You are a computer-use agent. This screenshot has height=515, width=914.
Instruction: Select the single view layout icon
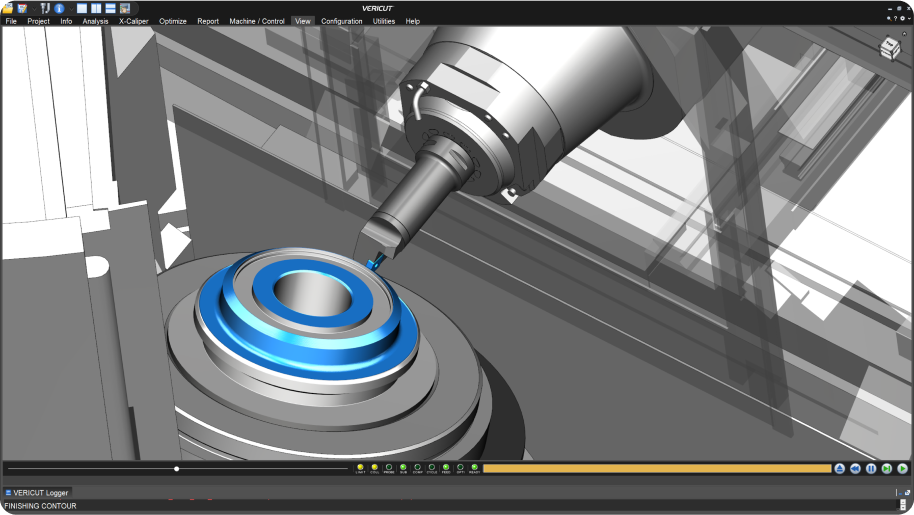82,8
